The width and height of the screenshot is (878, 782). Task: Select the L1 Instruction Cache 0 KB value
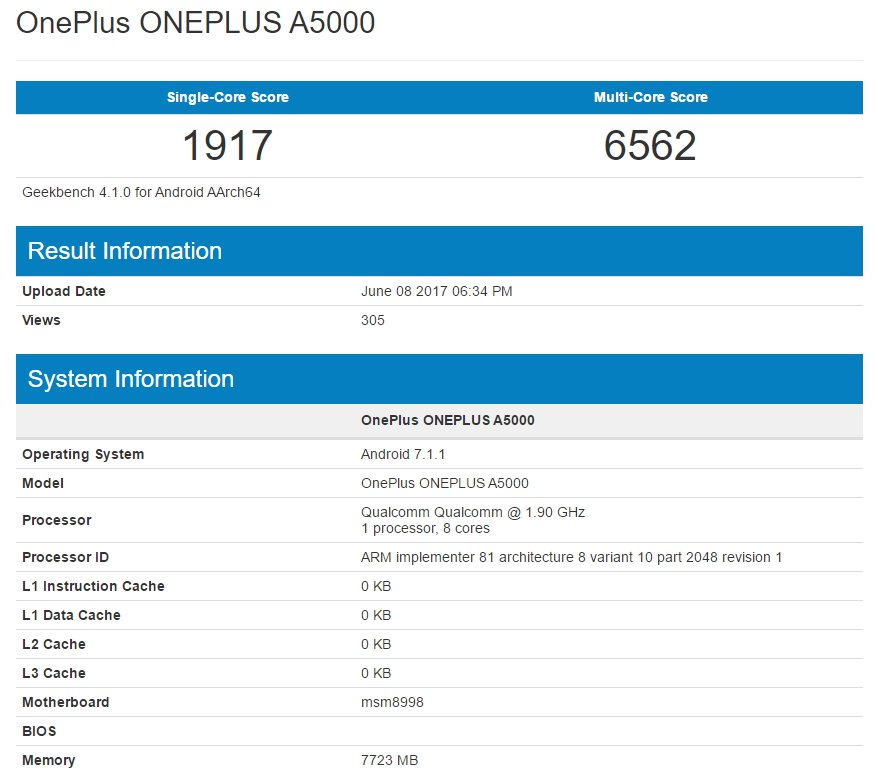[x=376, y=587]
